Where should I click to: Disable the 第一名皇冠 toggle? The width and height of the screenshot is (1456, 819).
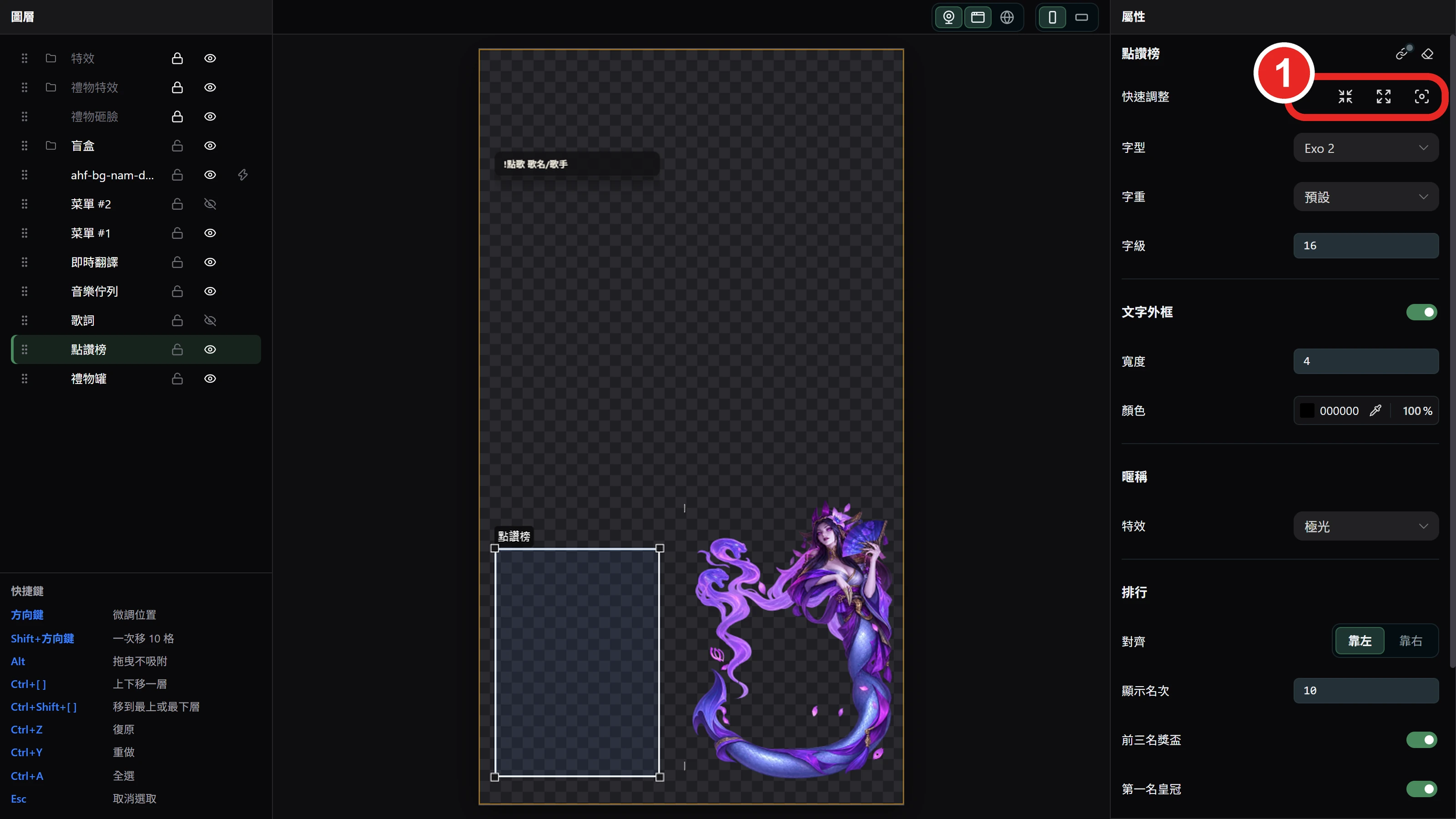[x=1421, y=789]
